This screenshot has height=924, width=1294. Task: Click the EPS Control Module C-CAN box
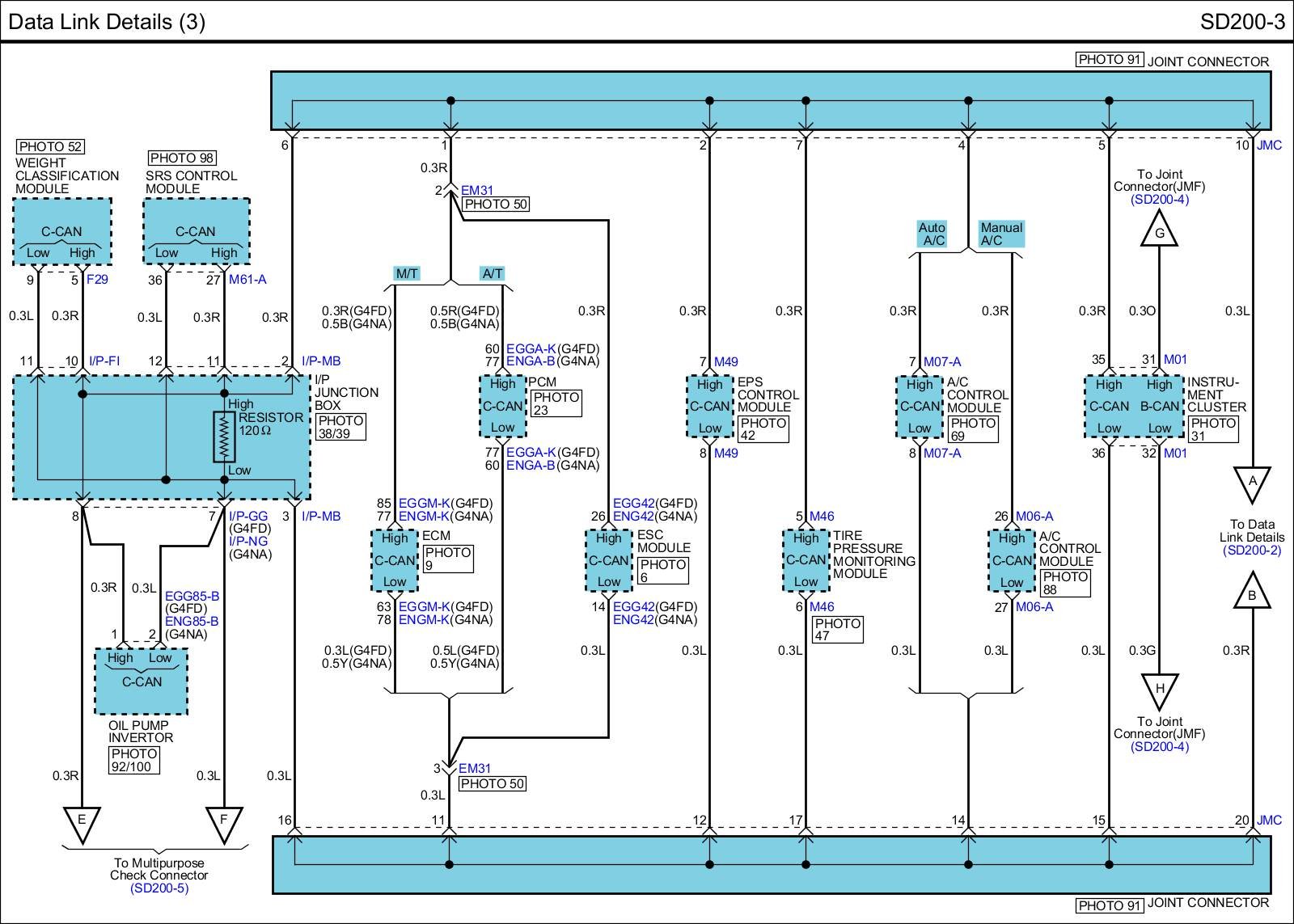(x=709, y=407)
